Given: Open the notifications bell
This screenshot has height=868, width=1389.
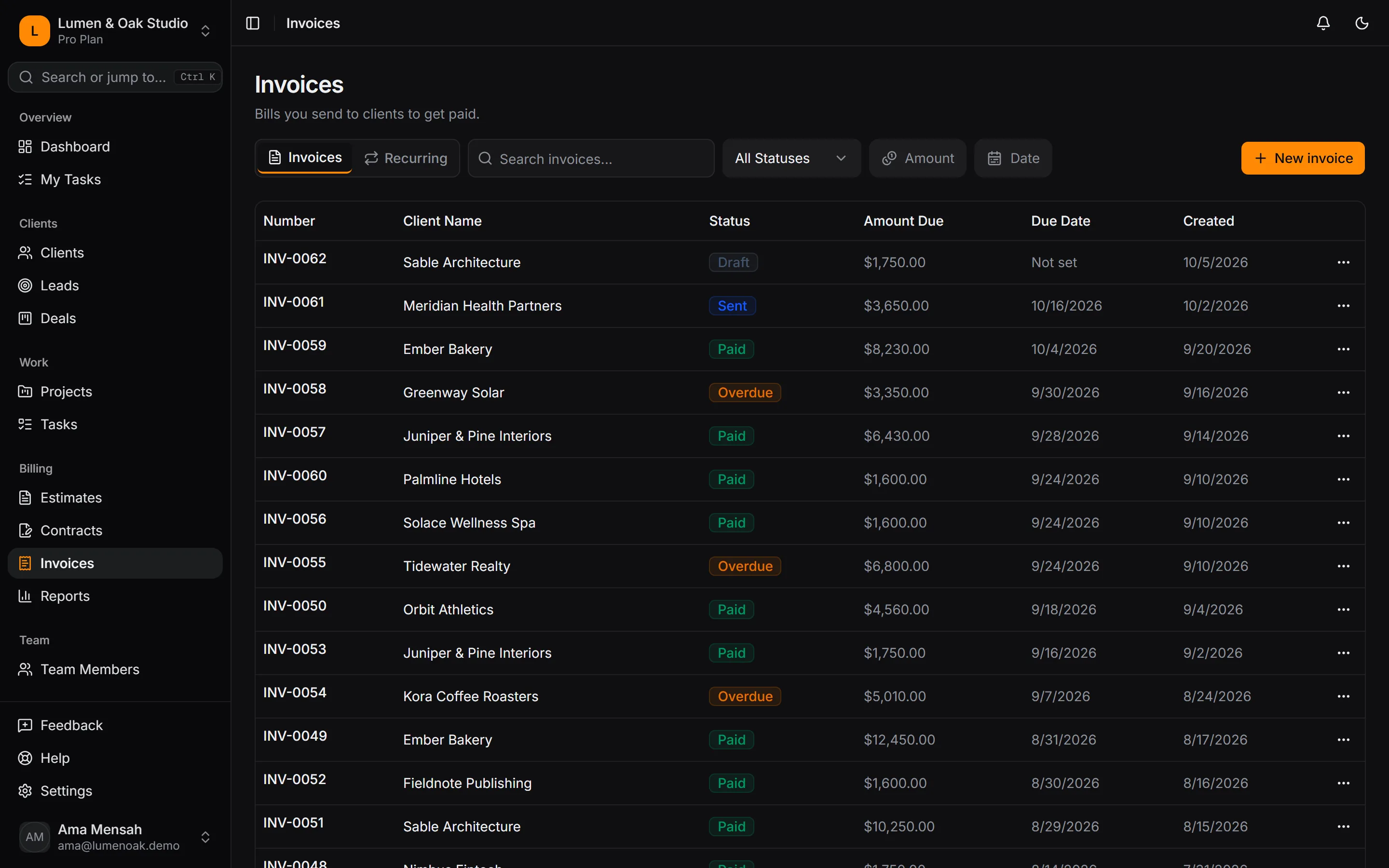Looking at the screenshot, I should tap(1323, 23).
